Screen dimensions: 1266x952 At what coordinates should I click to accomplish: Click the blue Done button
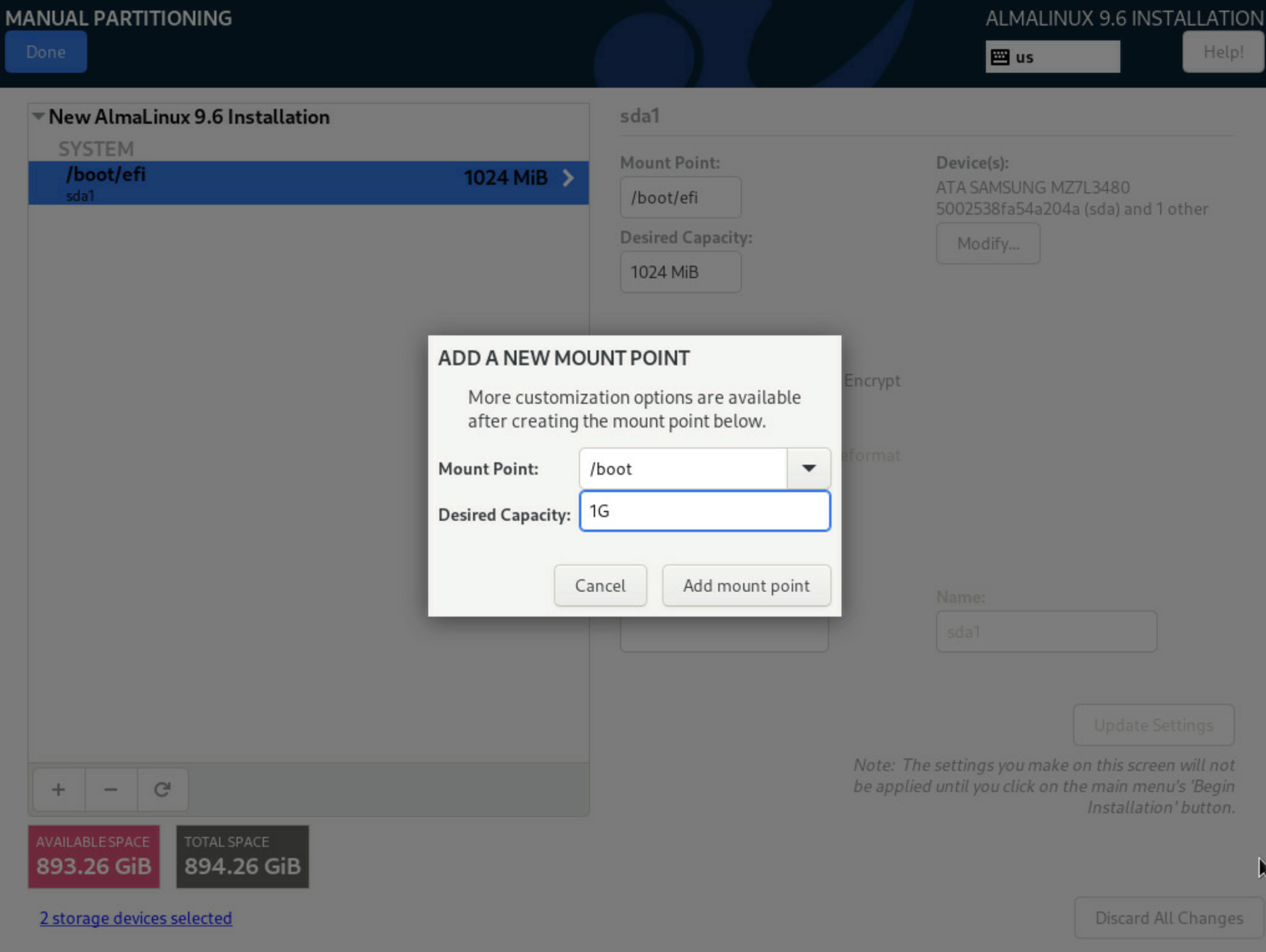46,52
